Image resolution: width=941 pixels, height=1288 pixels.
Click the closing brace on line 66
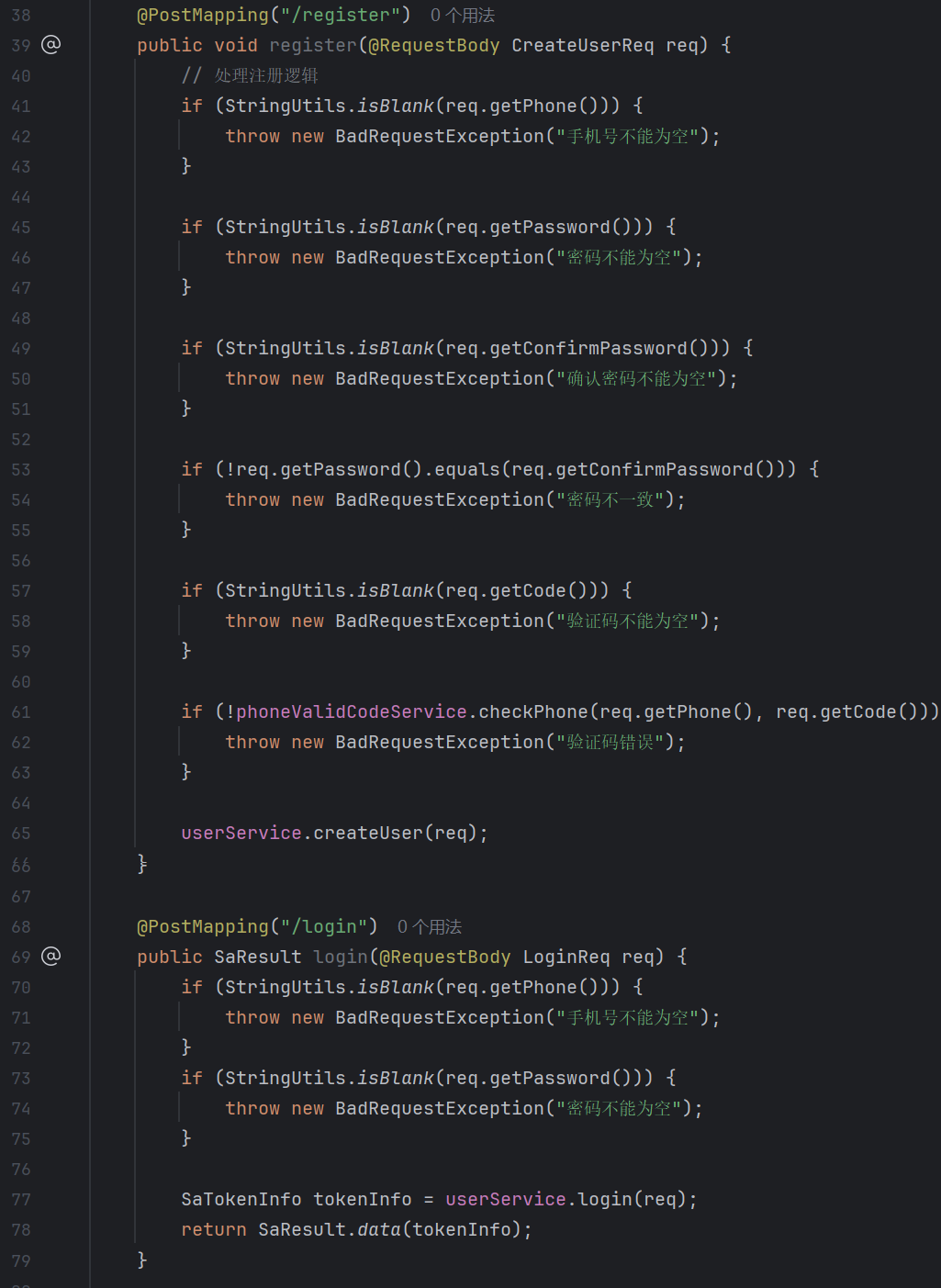[x=142, y=863]
